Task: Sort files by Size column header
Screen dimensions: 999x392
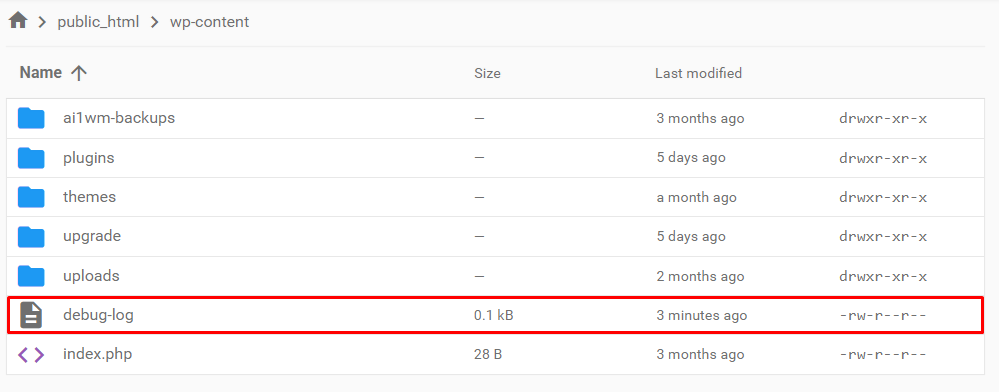Action: tap(487, 73)
